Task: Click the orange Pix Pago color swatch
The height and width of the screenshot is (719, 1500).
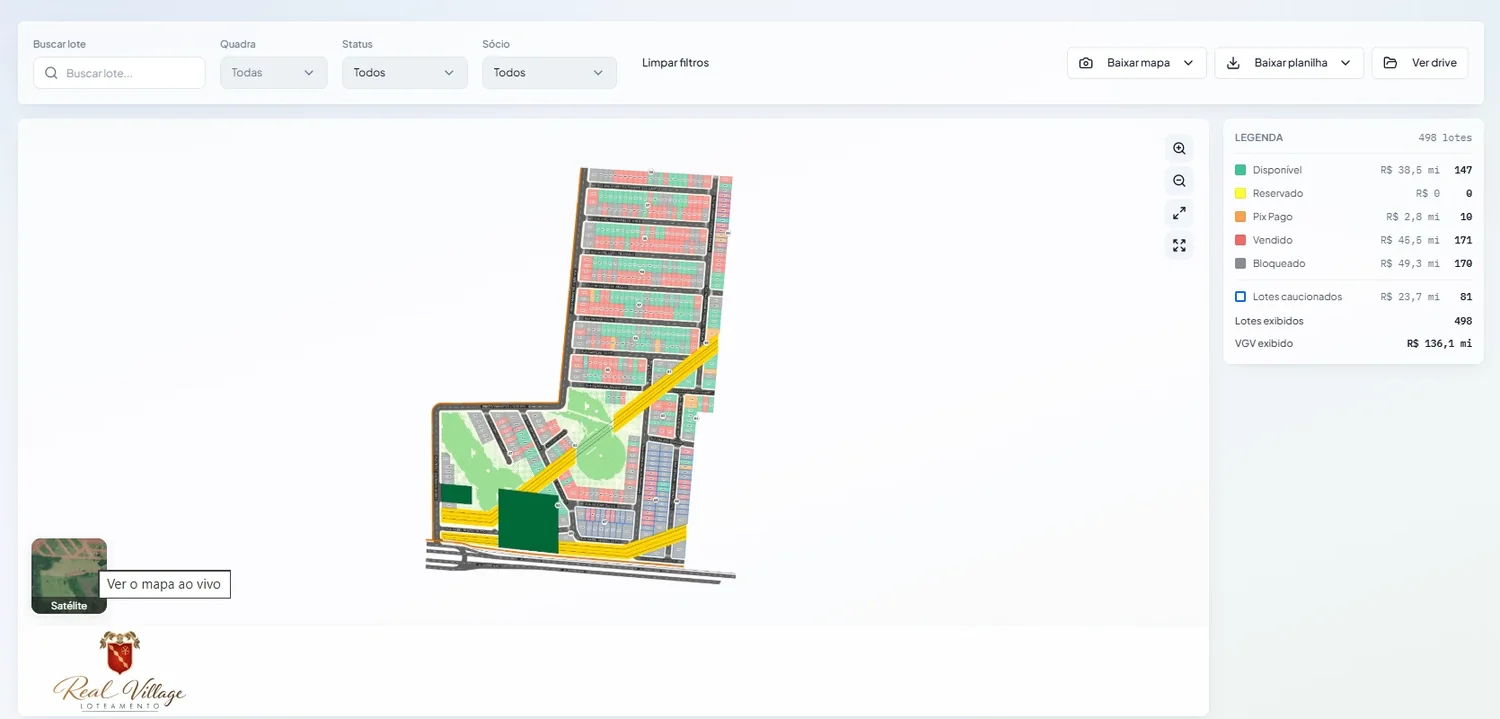Action: coord(1240,217)
